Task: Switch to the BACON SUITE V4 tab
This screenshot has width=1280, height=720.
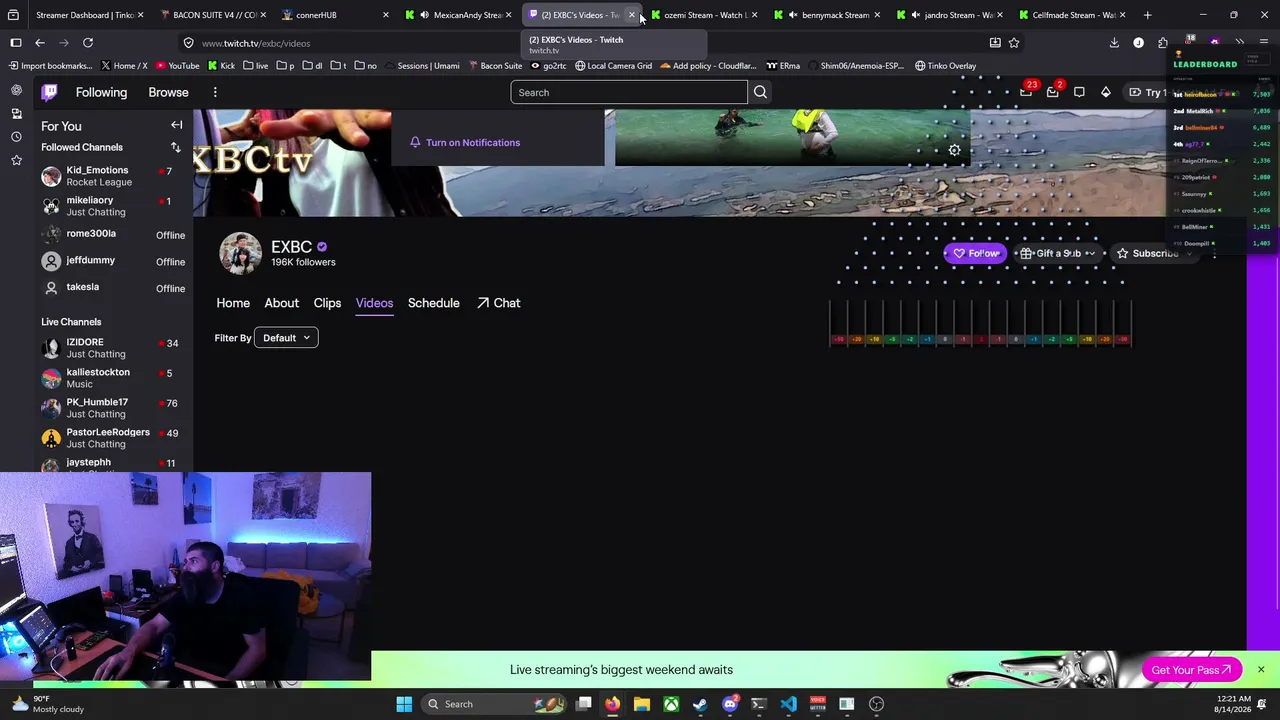Action: click(x=213, y=15)
